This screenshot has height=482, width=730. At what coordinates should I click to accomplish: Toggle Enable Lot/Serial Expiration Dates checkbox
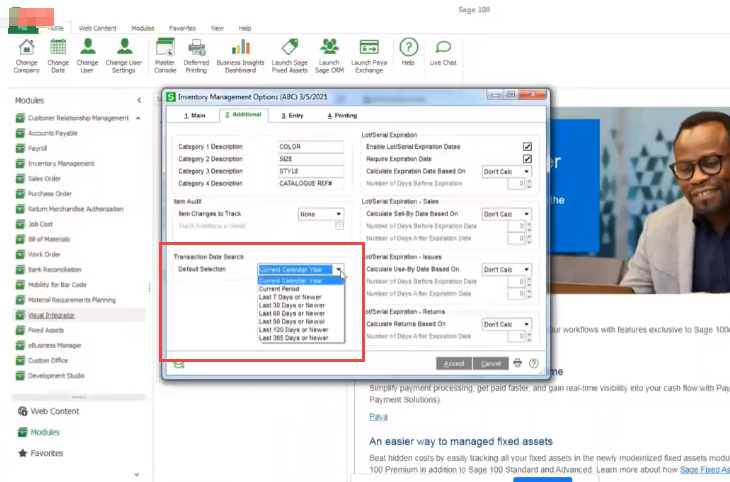pos(527,146)
